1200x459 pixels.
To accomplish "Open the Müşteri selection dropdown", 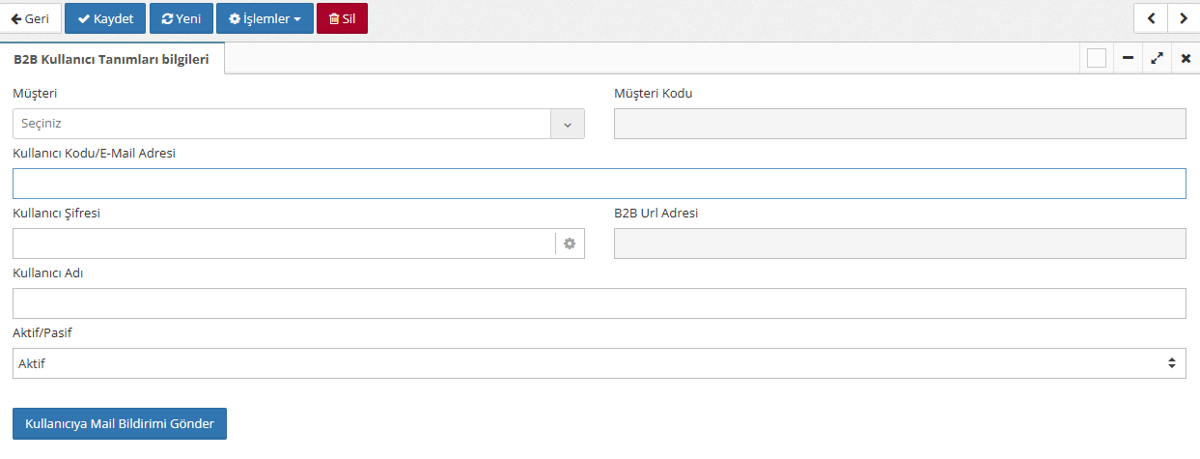I will coord(298,124).
